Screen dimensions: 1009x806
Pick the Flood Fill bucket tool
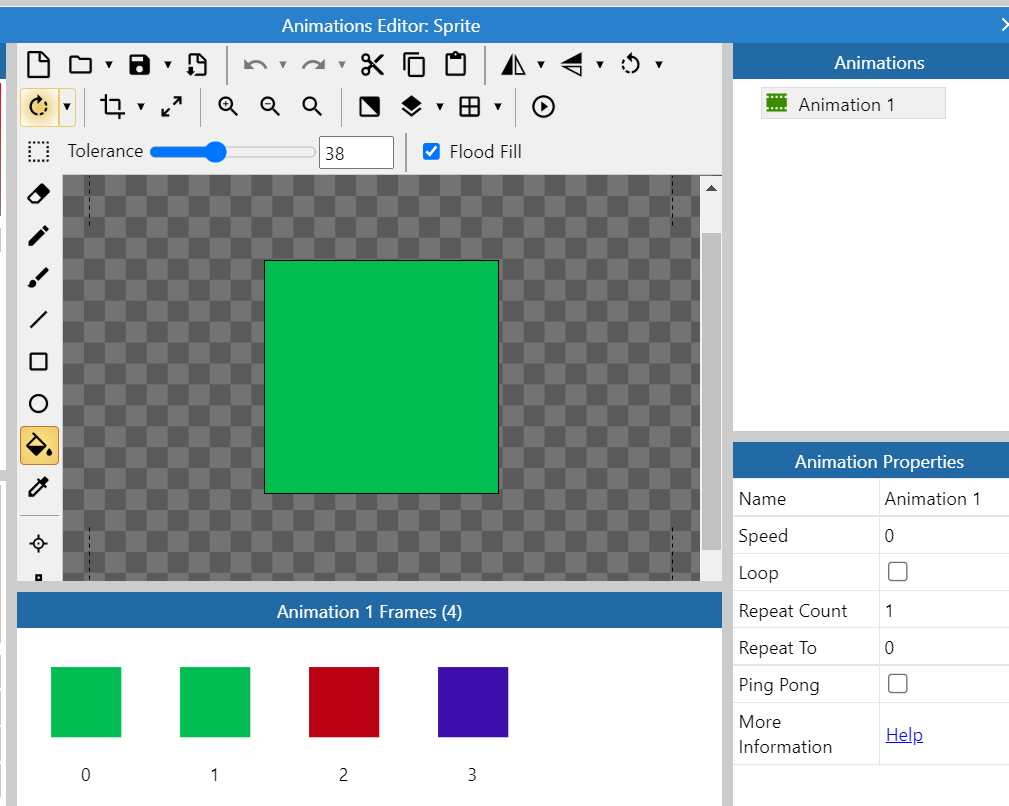[38, 445]
